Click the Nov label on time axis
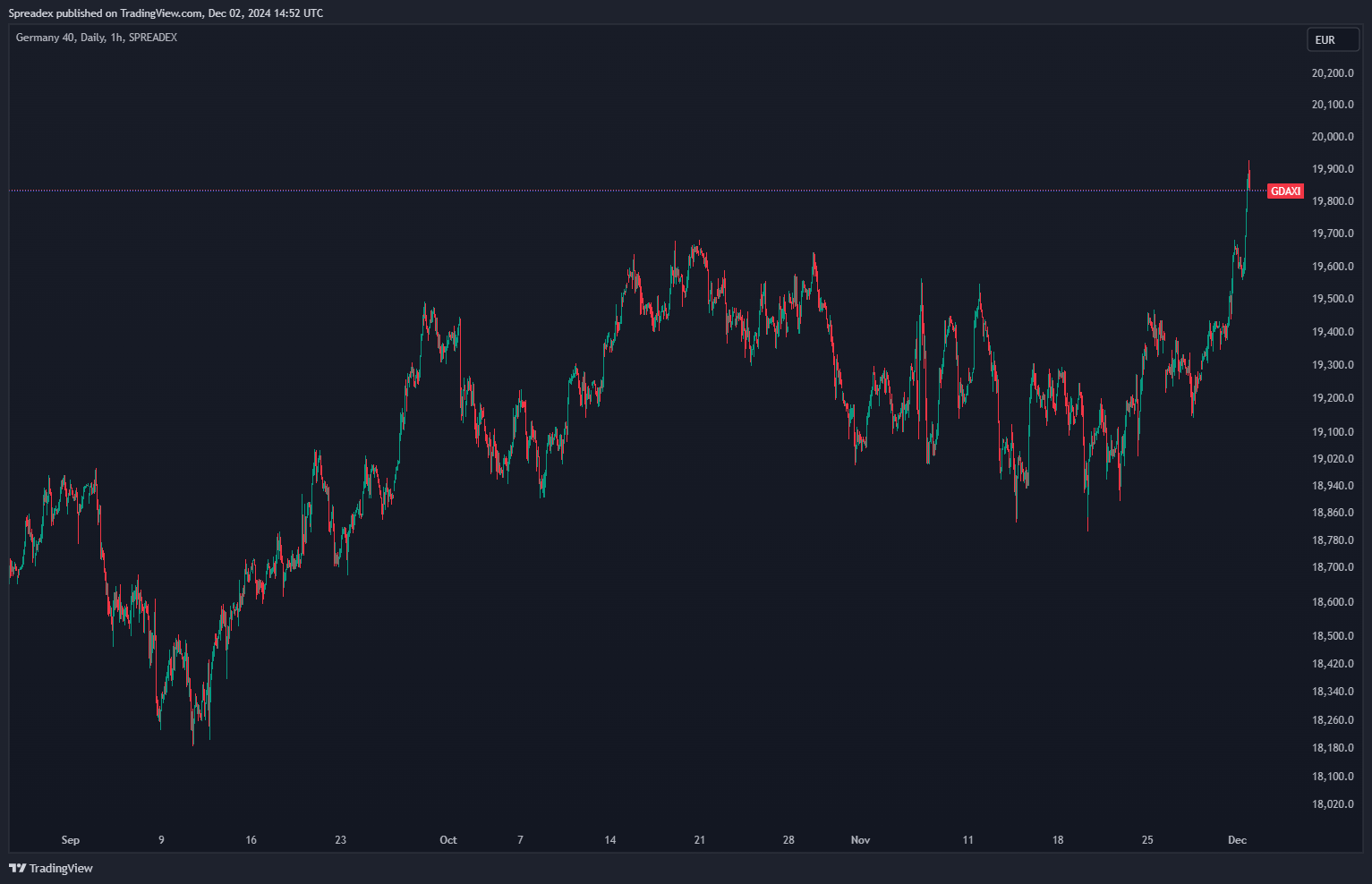This screenshot has width=1372, height=884. (860, 840)
